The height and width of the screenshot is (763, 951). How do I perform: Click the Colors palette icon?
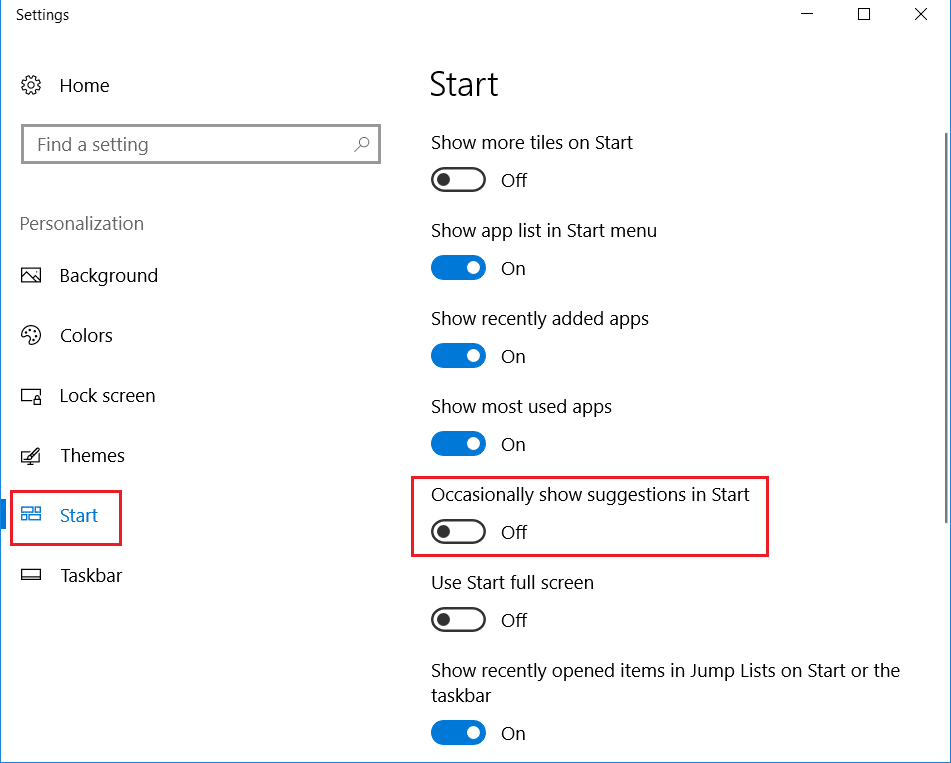pyautogui.click(x=31, y=336)
